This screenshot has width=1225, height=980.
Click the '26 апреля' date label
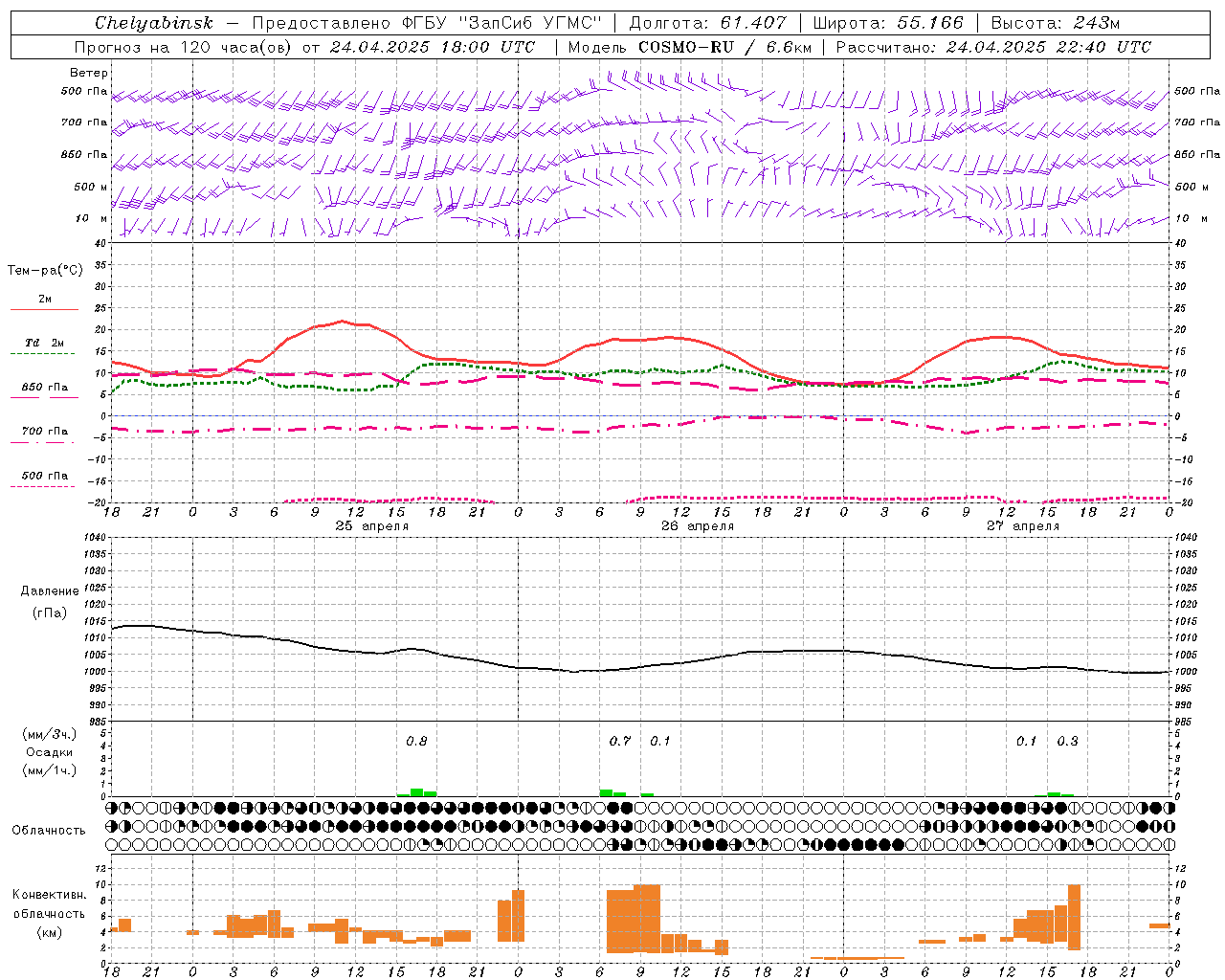(698, 526)
